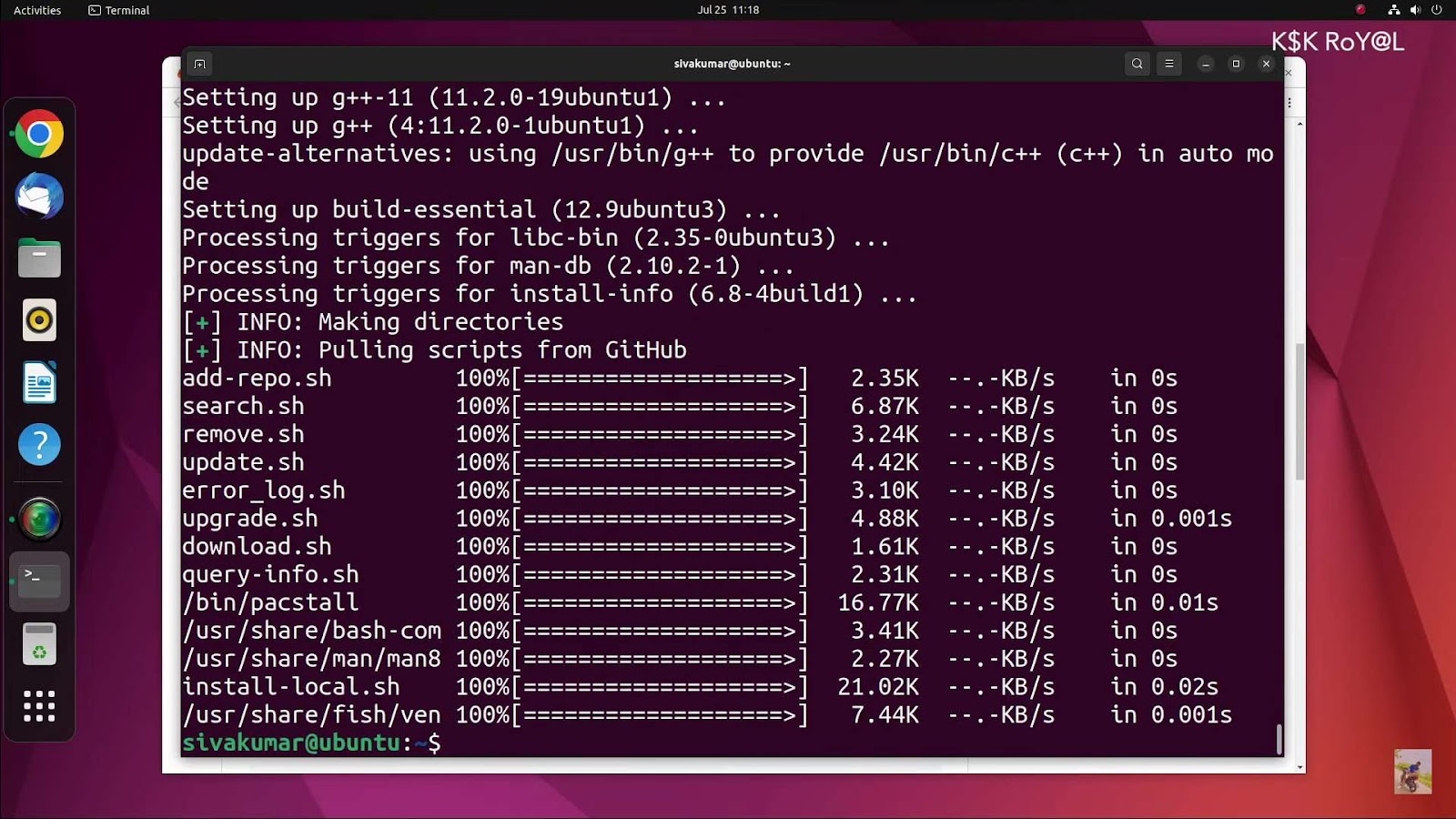Click the 'INFO: Making directories' line
1456x819 pixels.
pos(373,322)
